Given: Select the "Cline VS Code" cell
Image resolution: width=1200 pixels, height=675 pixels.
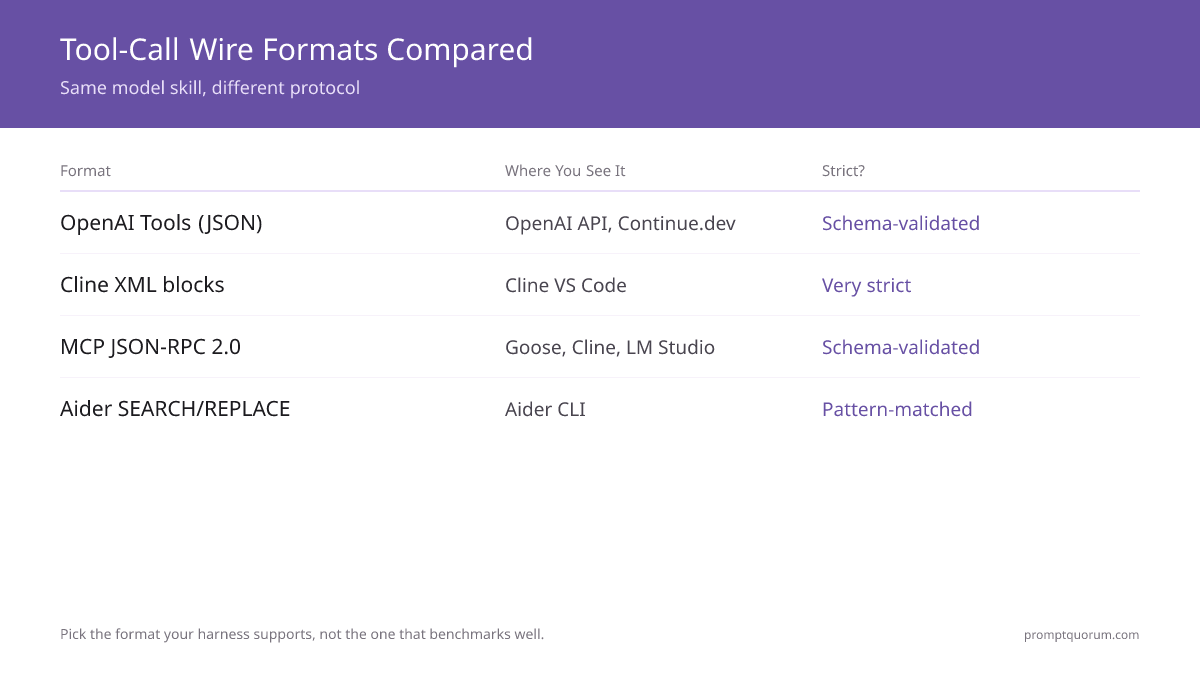Looking at the screenshot, I should 566,285.
